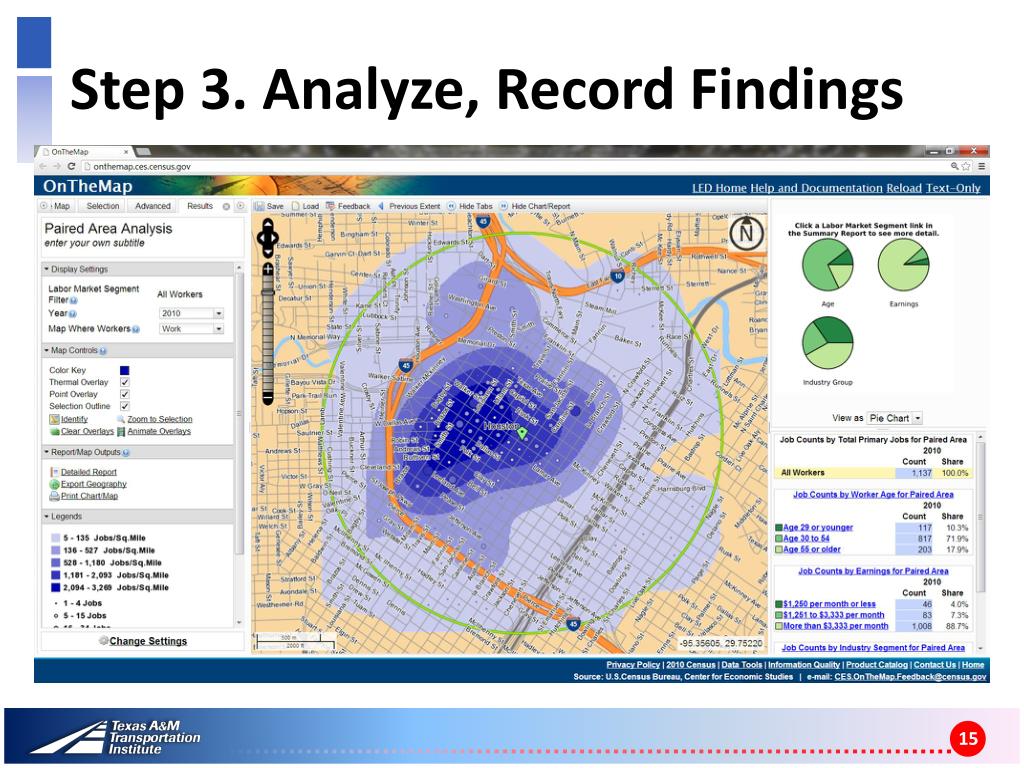Click bookmark star icon in address bar
The image size is (1024, 768).
click(x=966, y=167)
